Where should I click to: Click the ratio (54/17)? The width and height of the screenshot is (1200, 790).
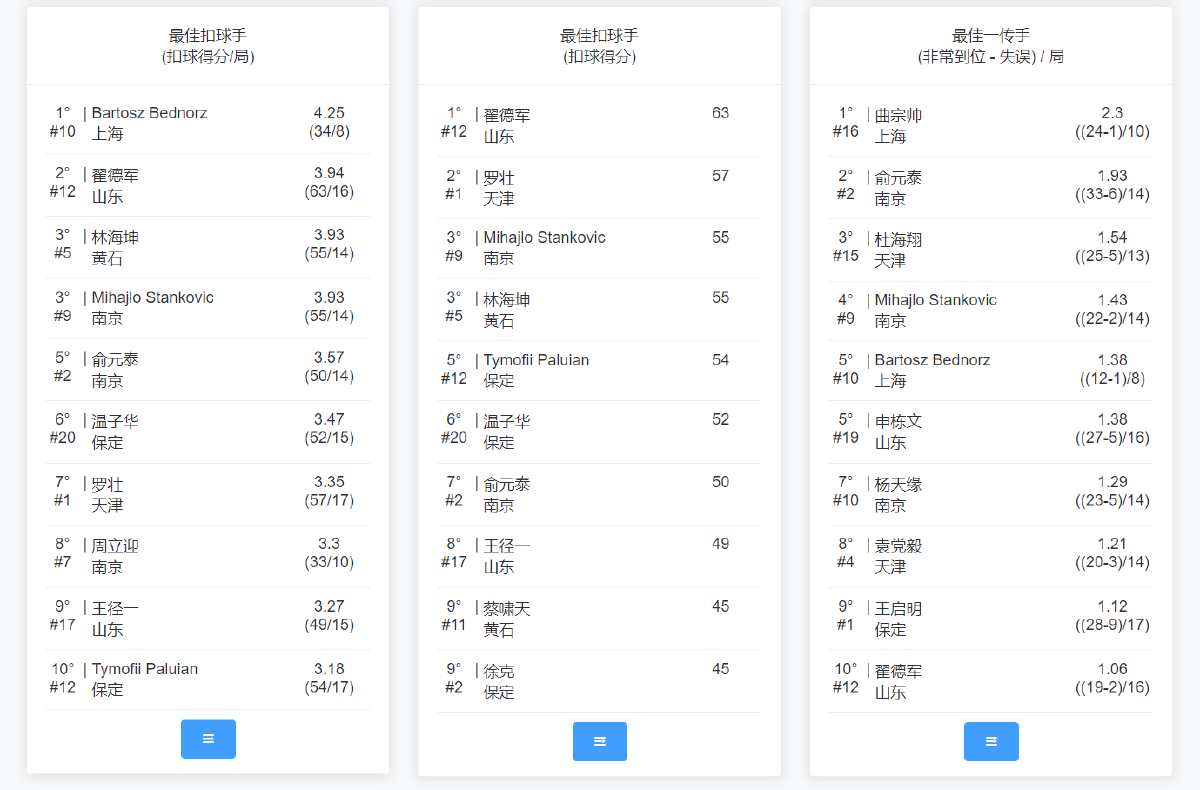coord(329,687)
